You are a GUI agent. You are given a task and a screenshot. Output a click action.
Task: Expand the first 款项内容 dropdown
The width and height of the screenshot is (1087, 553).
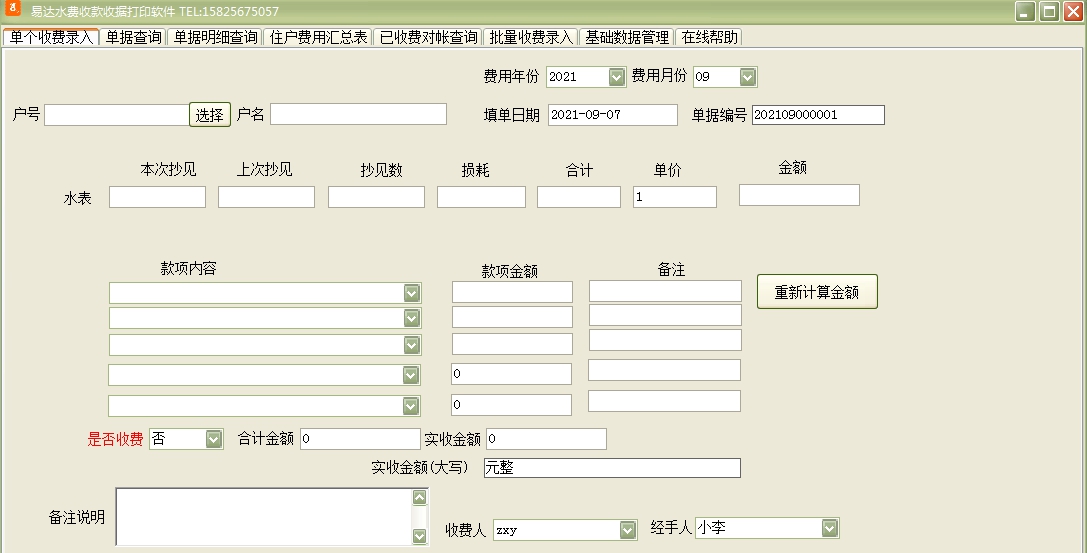coord(412,293)
